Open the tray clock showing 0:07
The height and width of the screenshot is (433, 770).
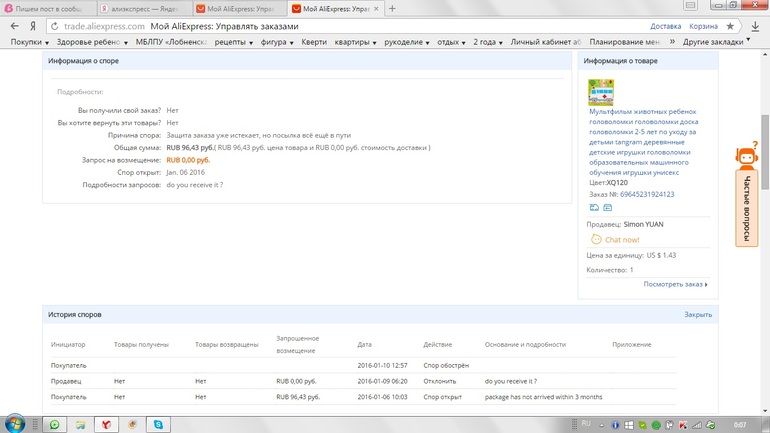[x=740, y=425]
